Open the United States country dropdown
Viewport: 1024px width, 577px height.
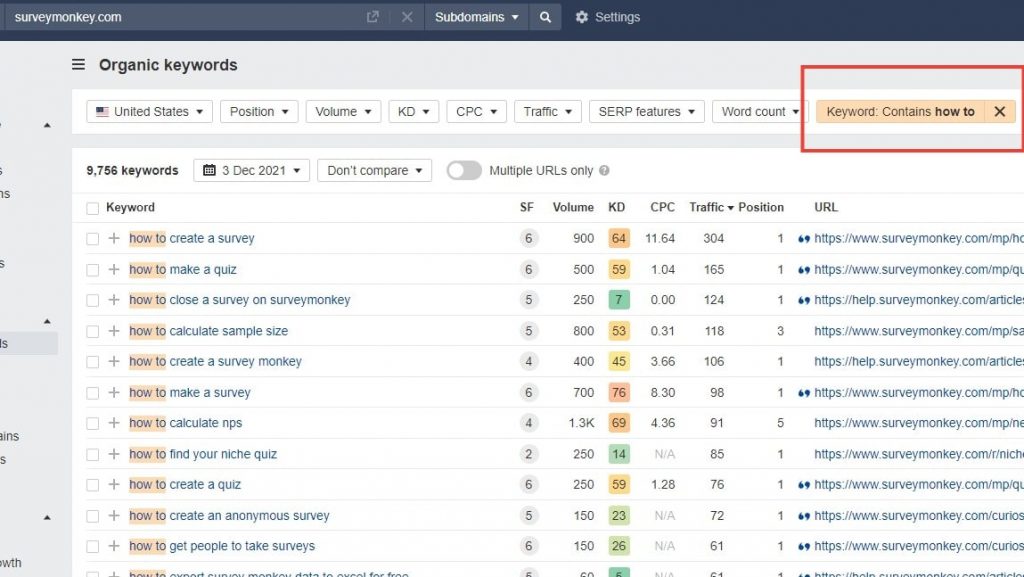150,112
